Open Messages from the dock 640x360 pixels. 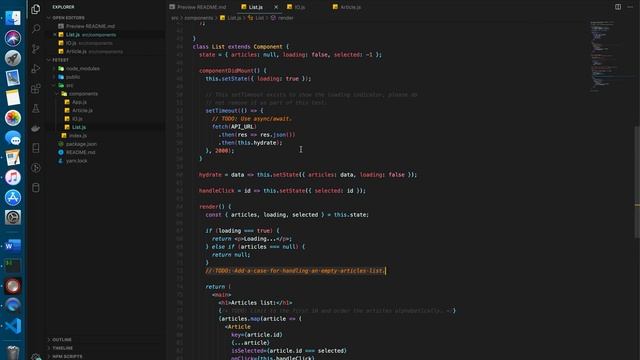tap(13, 138)
